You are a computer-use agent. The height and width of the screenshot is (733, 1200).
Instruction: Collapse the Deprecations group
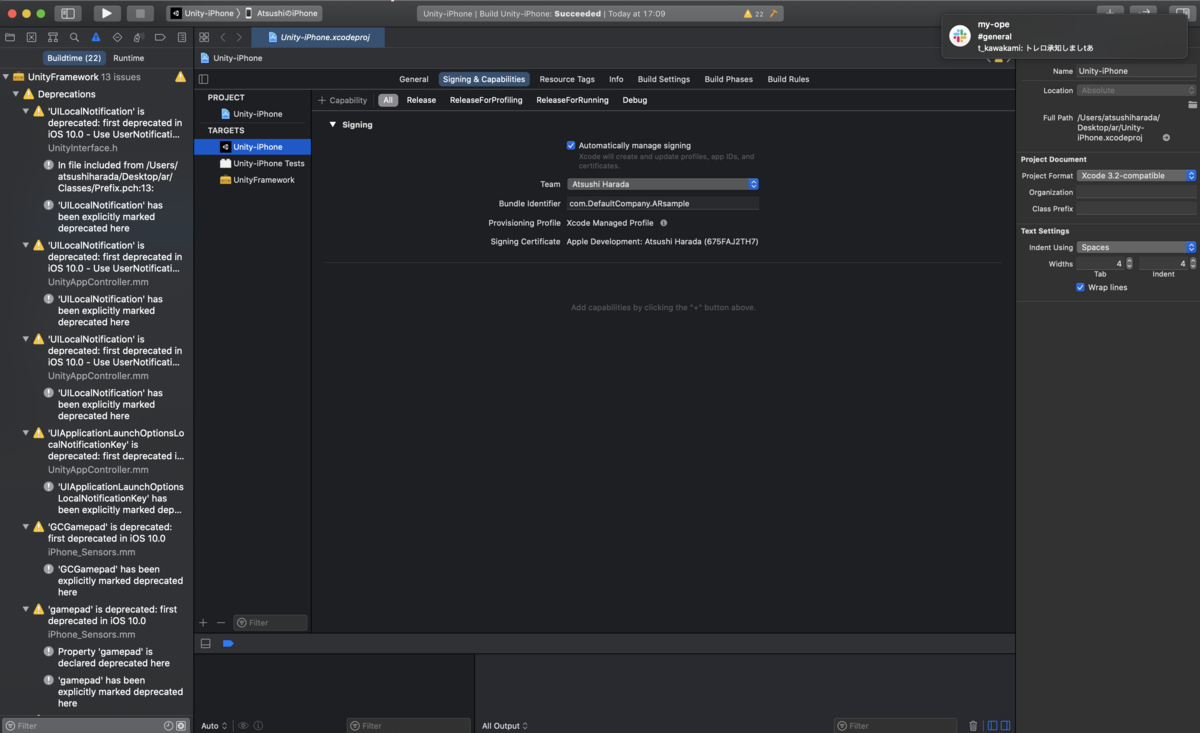(16, 94)
